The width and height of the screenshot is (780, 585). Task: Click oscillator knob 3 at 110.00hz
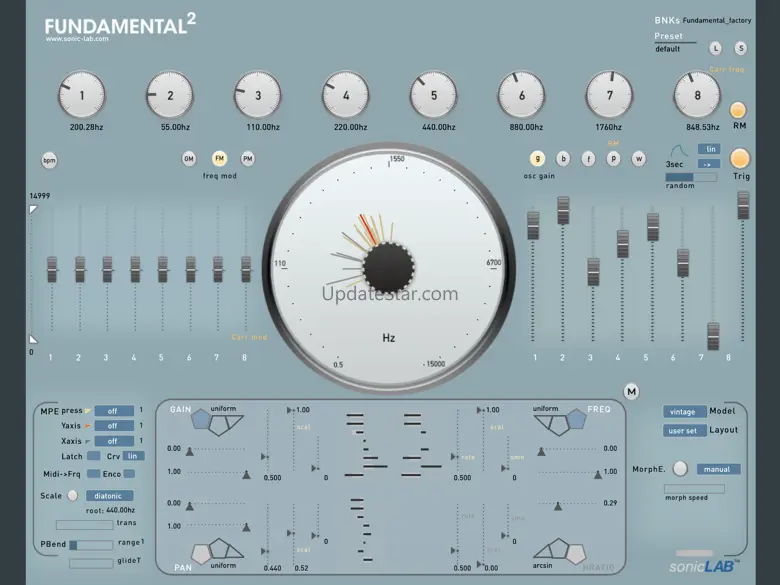(258, 95)
